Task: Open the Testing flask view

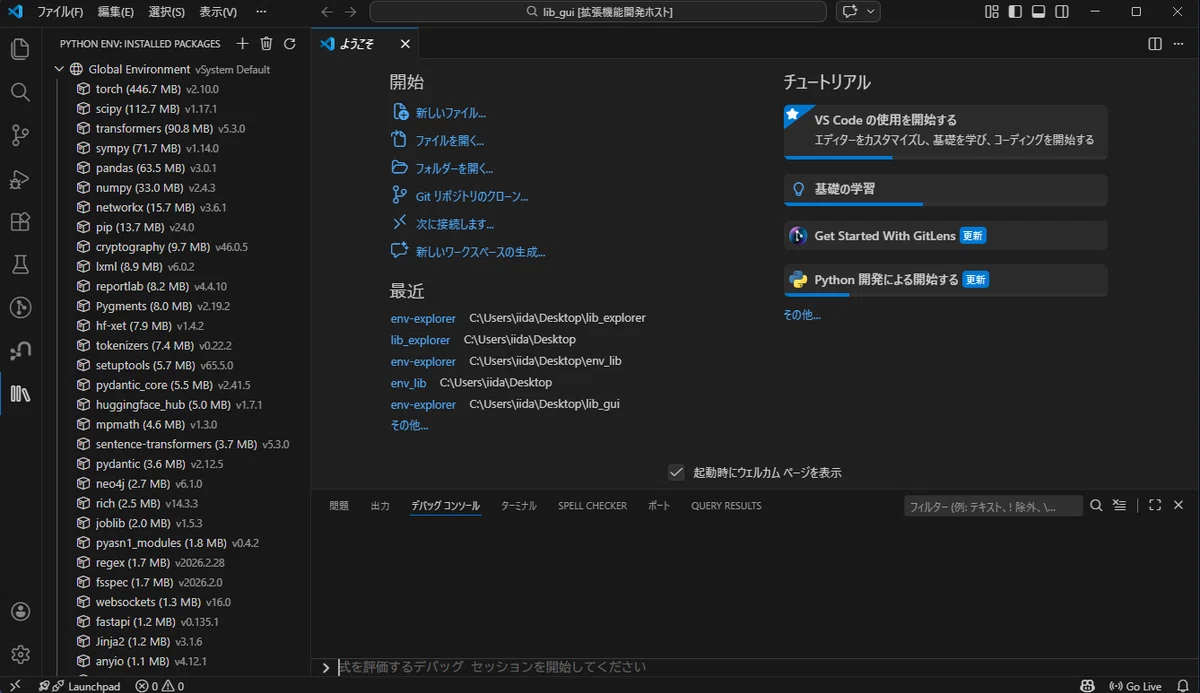Action: click(20, 265)
